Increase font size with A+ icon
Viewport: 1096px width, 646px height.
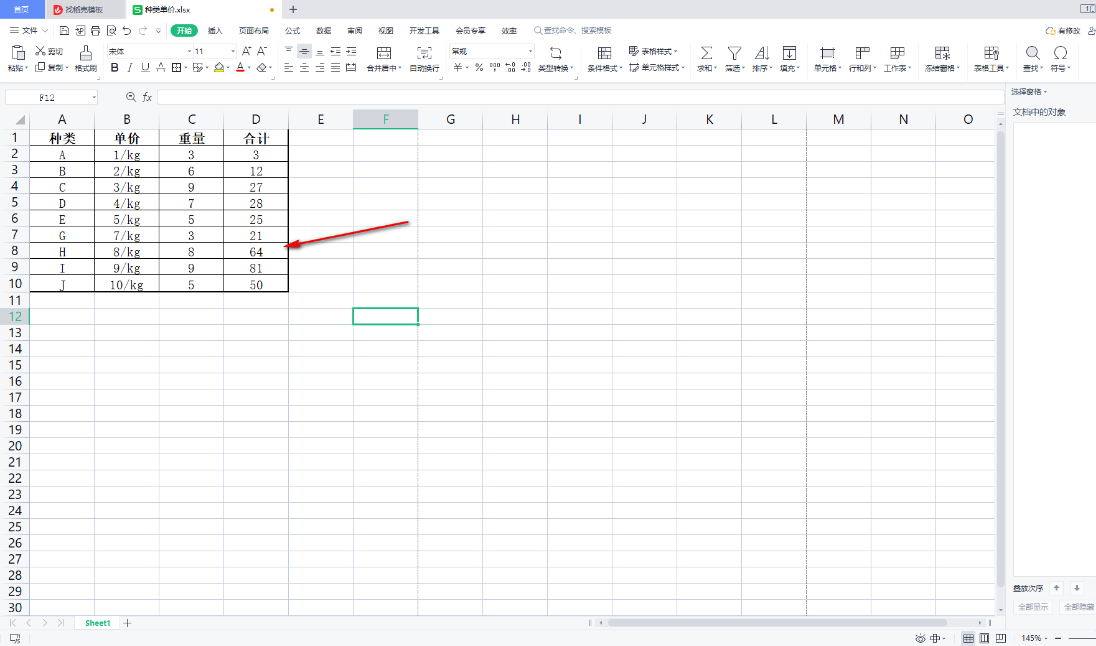[246, 51]
